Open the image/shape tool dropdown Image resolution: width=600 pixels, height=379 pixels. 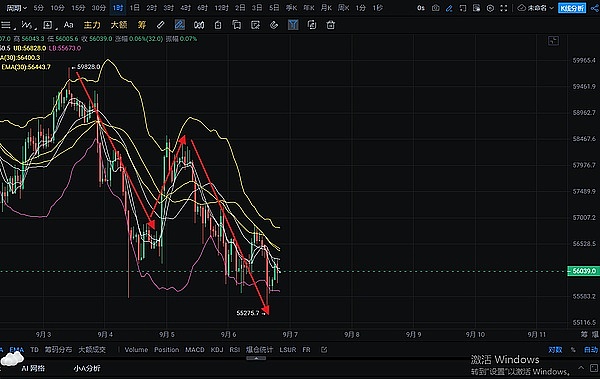pos(48,25)
